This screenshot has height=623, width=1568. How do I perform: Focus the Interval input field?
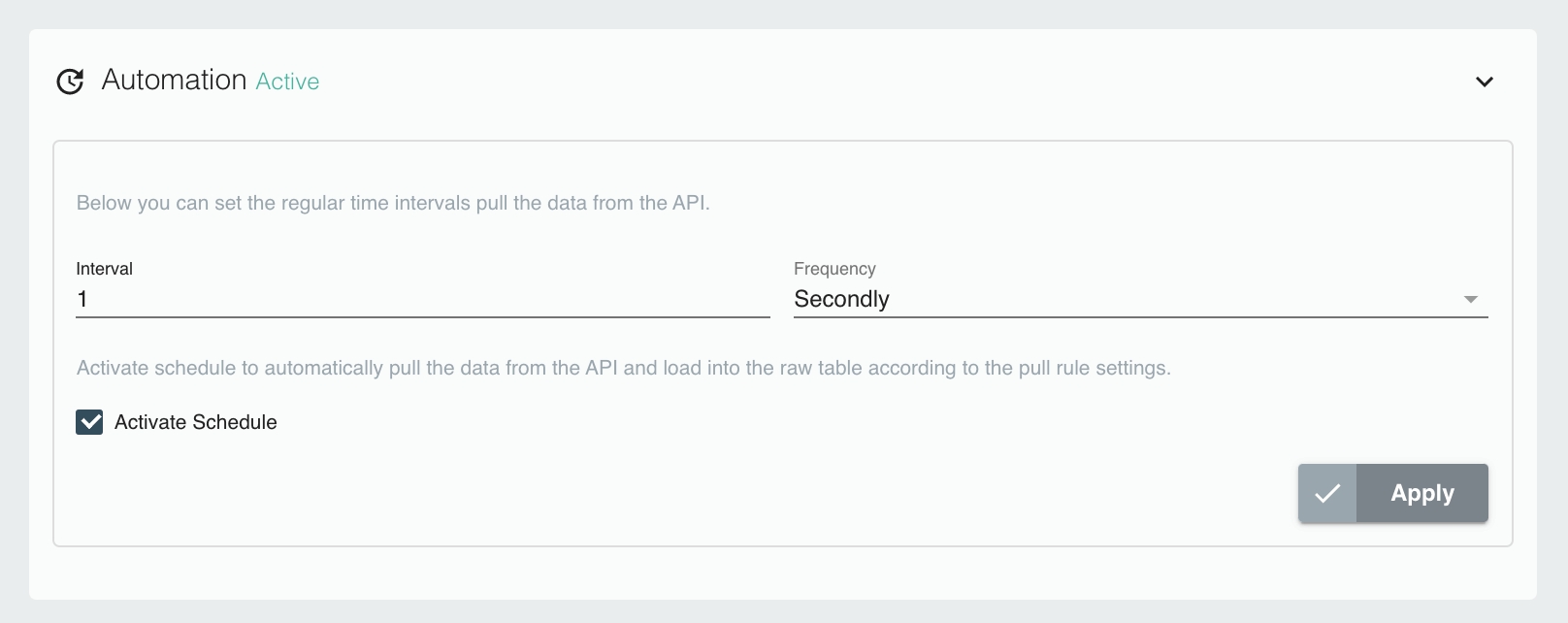(422, 299)
